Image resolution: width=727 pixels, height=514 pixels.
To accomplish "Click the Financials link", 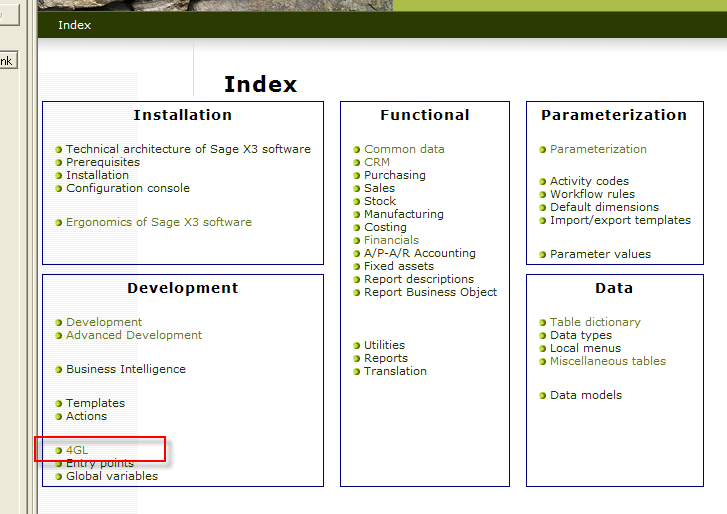I will coord(391,240).
